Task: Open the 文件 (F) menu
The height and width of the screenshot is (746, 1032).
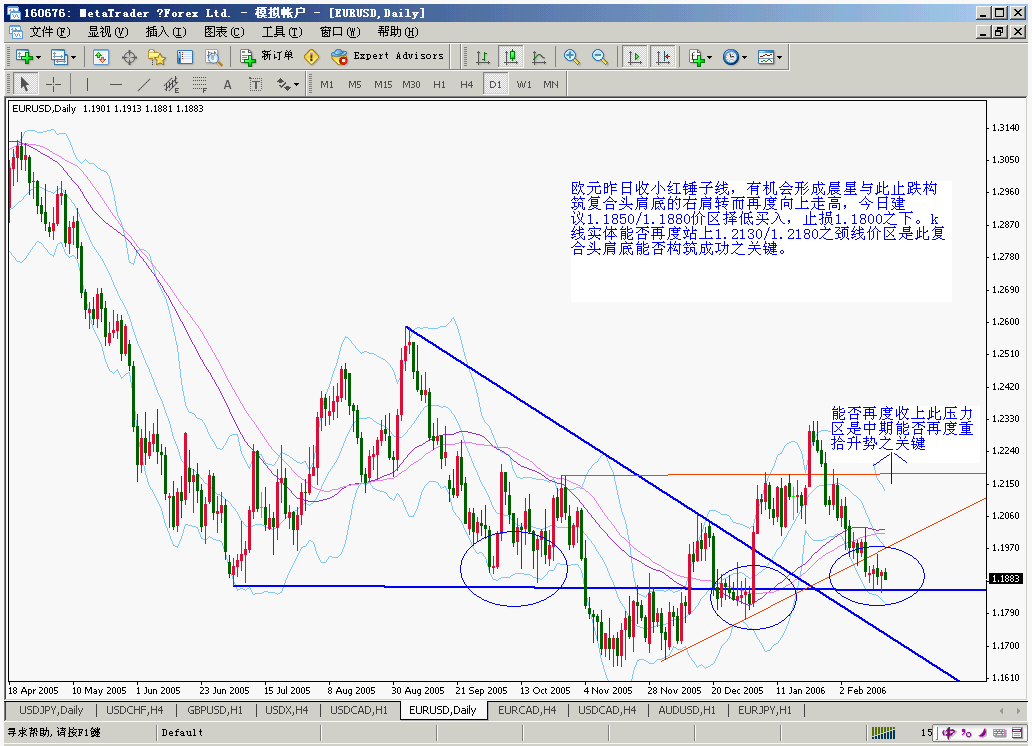Action: point(49,32)
